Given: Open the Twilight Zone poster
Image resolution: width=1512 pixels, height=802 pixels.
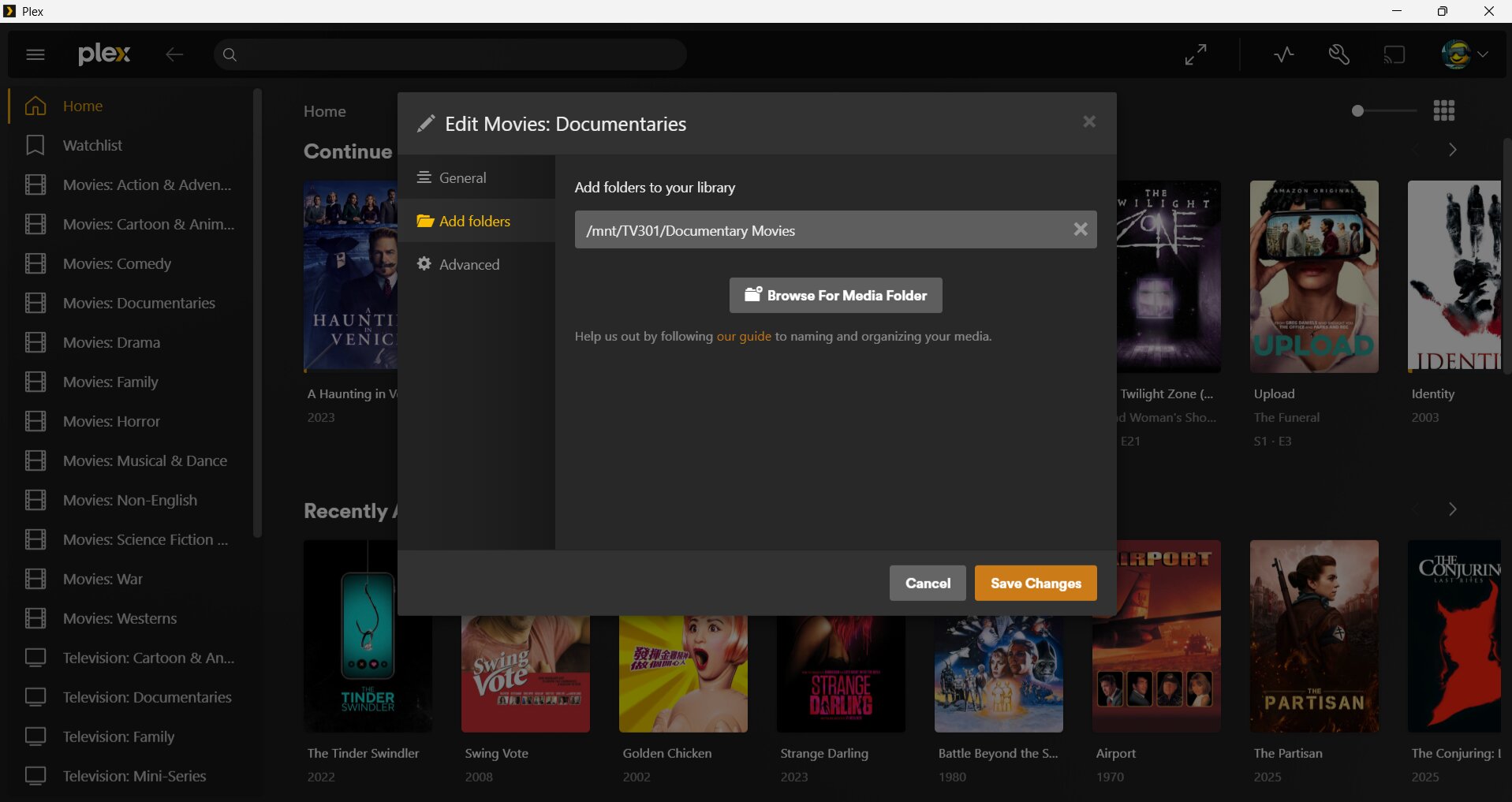Looking at the screenshot, I should 1169,277.
